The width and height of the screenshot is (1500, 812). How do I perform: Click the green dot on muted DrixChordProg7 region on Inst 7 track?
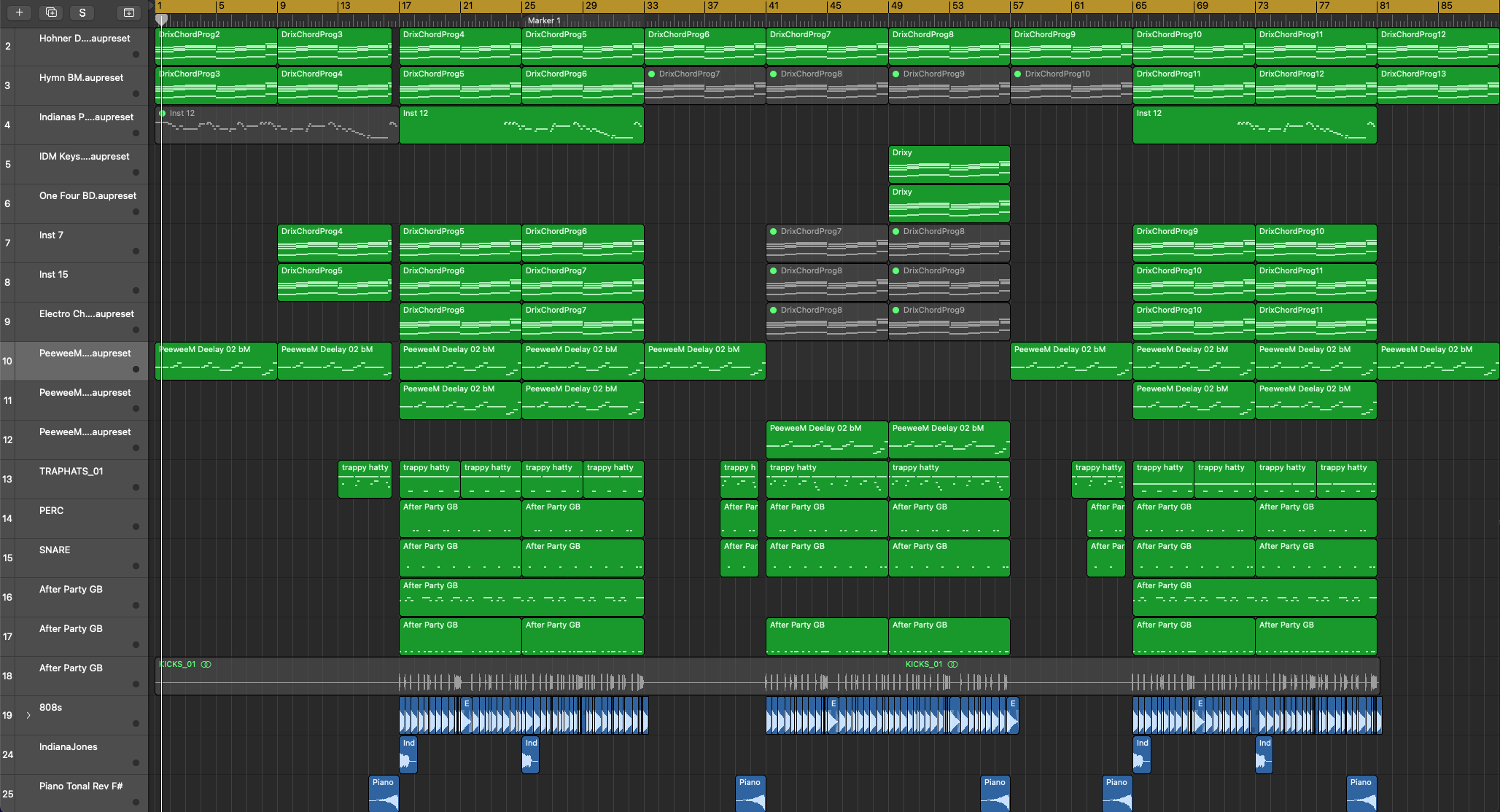773,231
